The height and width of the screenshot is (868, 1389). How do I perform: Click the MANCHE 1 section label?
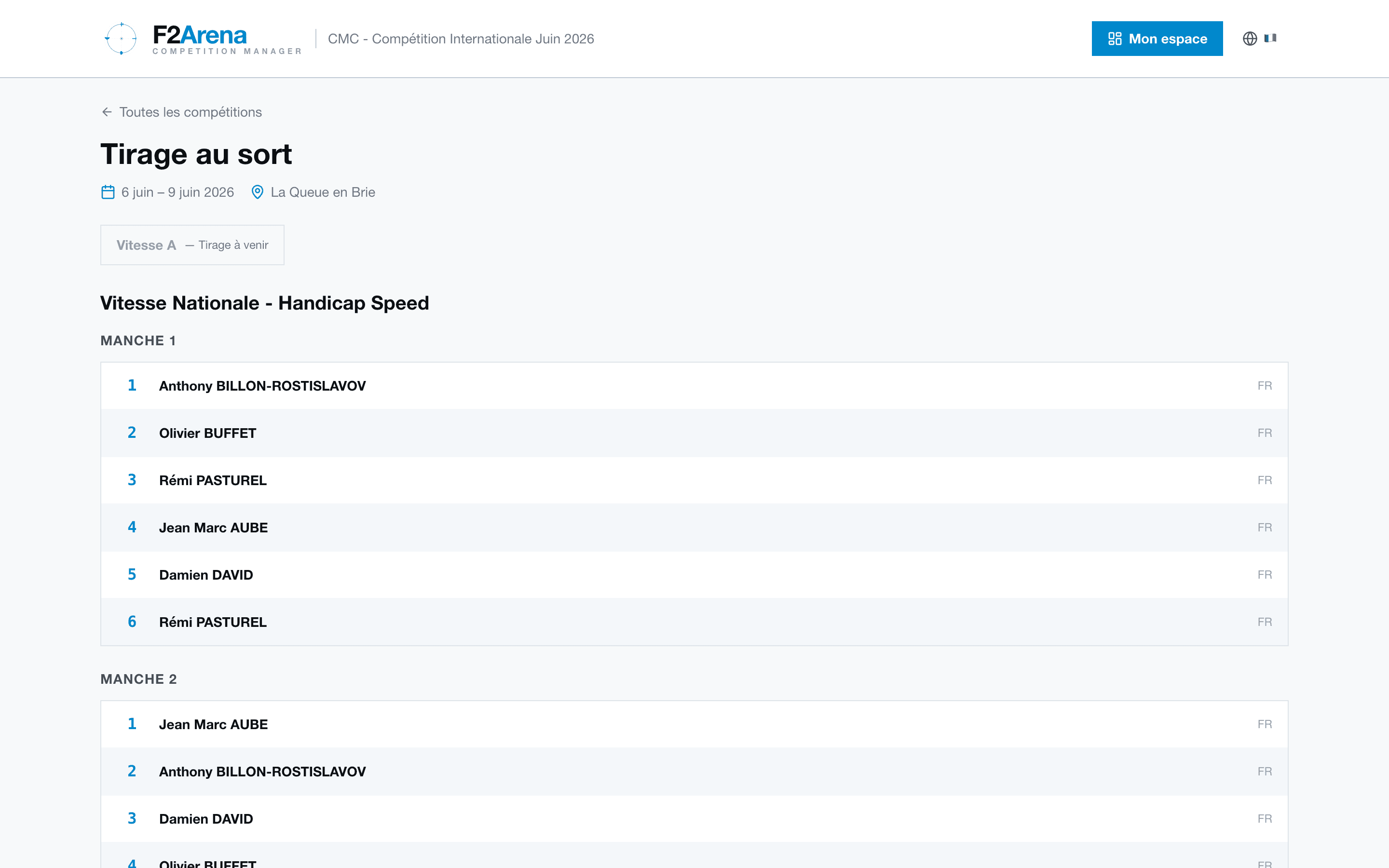138,340
